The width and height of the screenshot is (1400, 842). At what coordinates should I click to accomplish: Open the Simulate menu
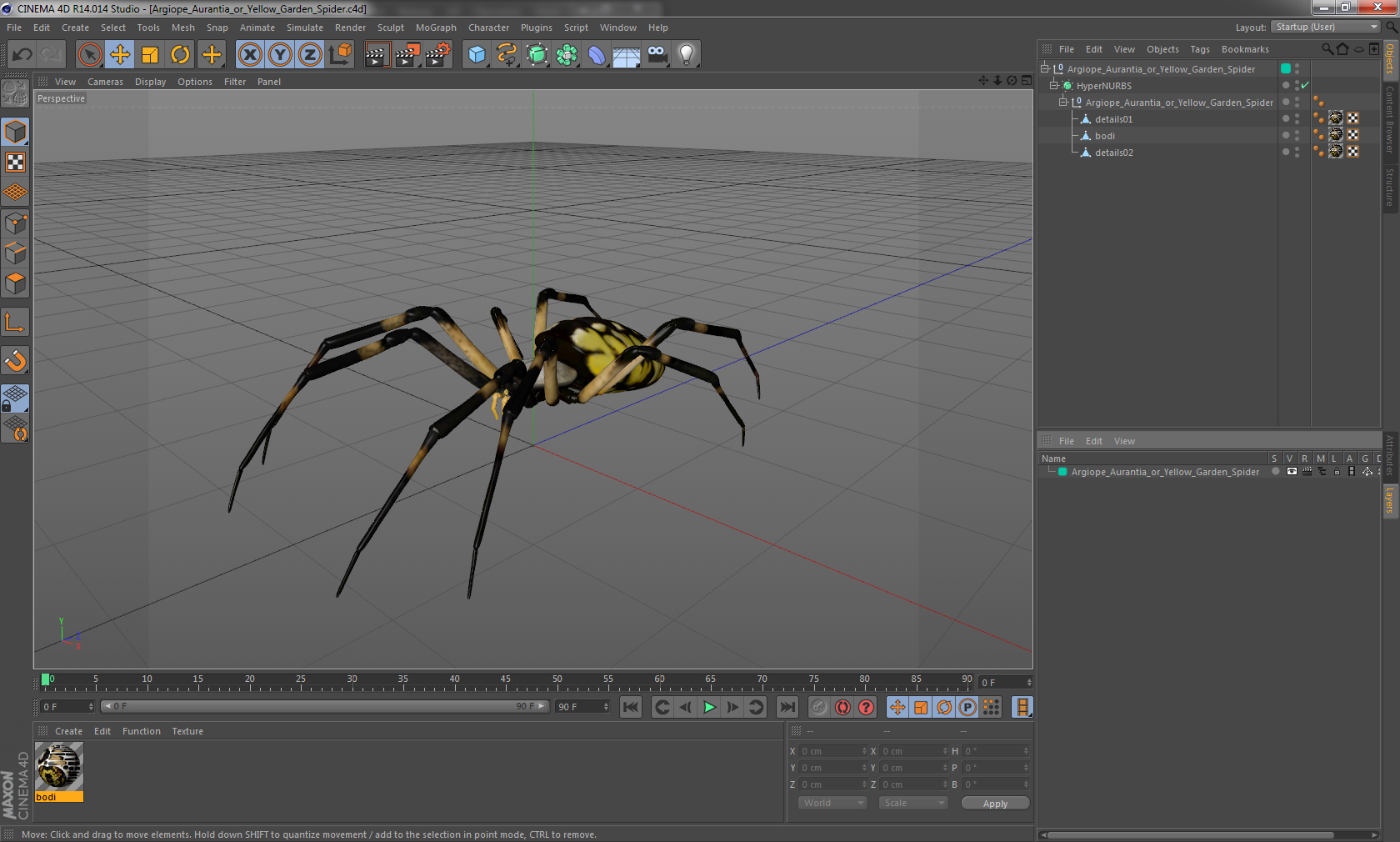click(305, 28)
